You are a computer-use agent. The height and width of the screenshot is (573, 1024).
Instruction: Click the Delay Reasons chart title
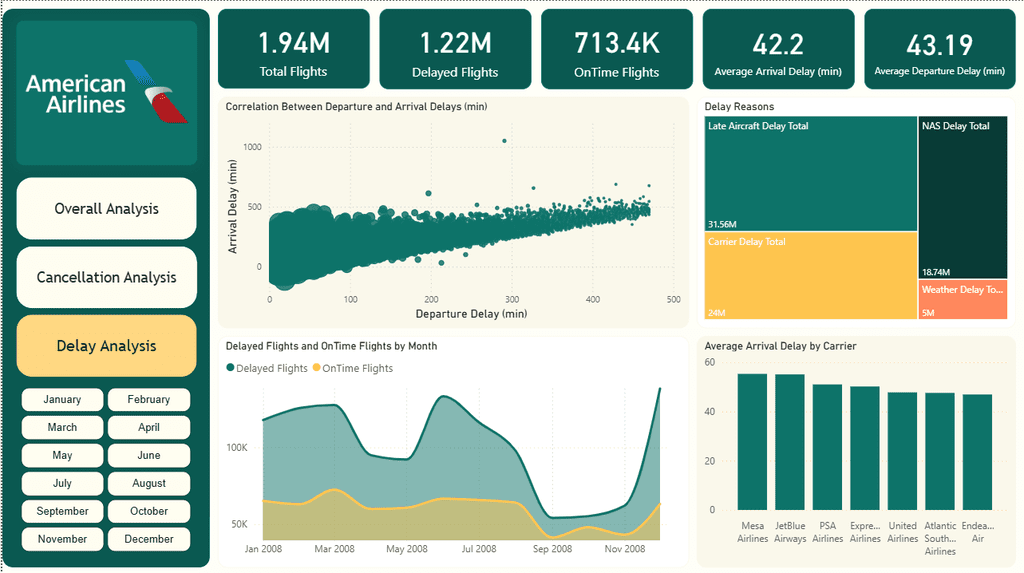(739, 106)
